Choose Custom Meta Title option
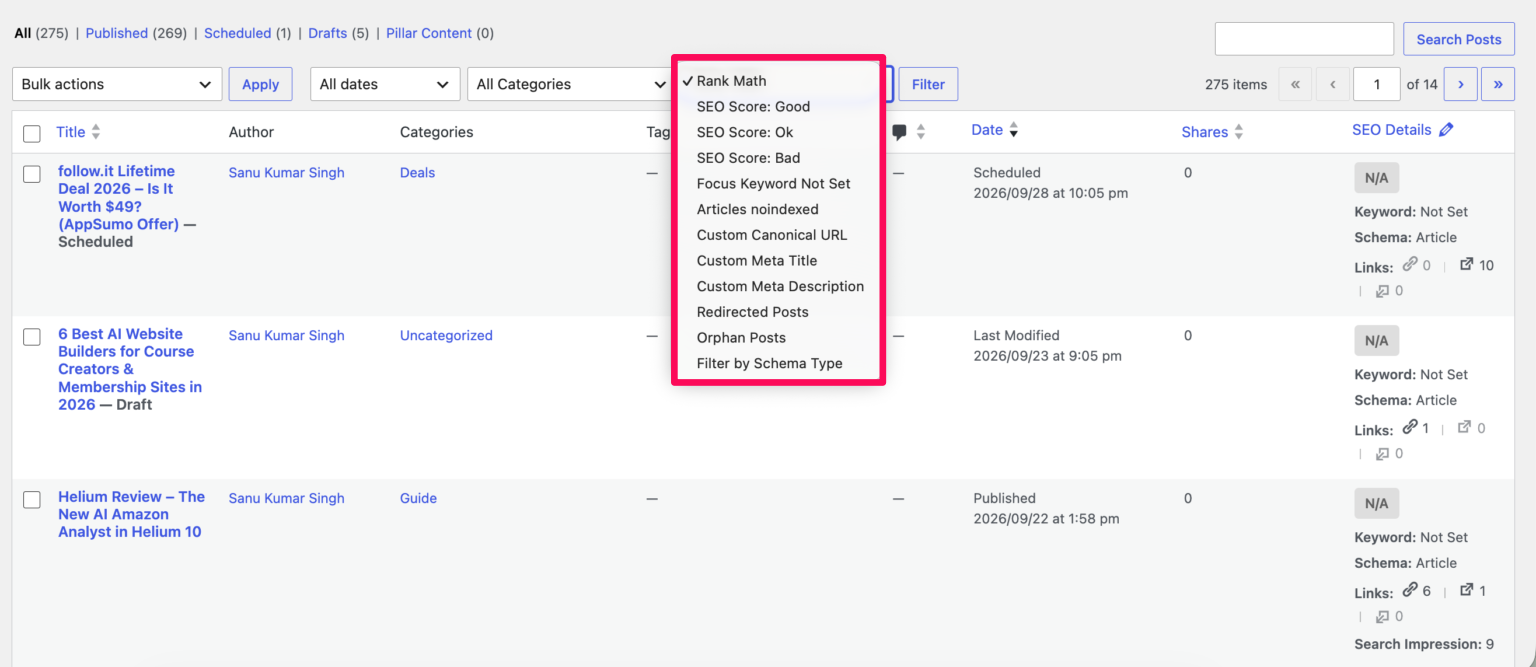The width and height of the screenshot is (1536, 667). [x=778, y=261]
